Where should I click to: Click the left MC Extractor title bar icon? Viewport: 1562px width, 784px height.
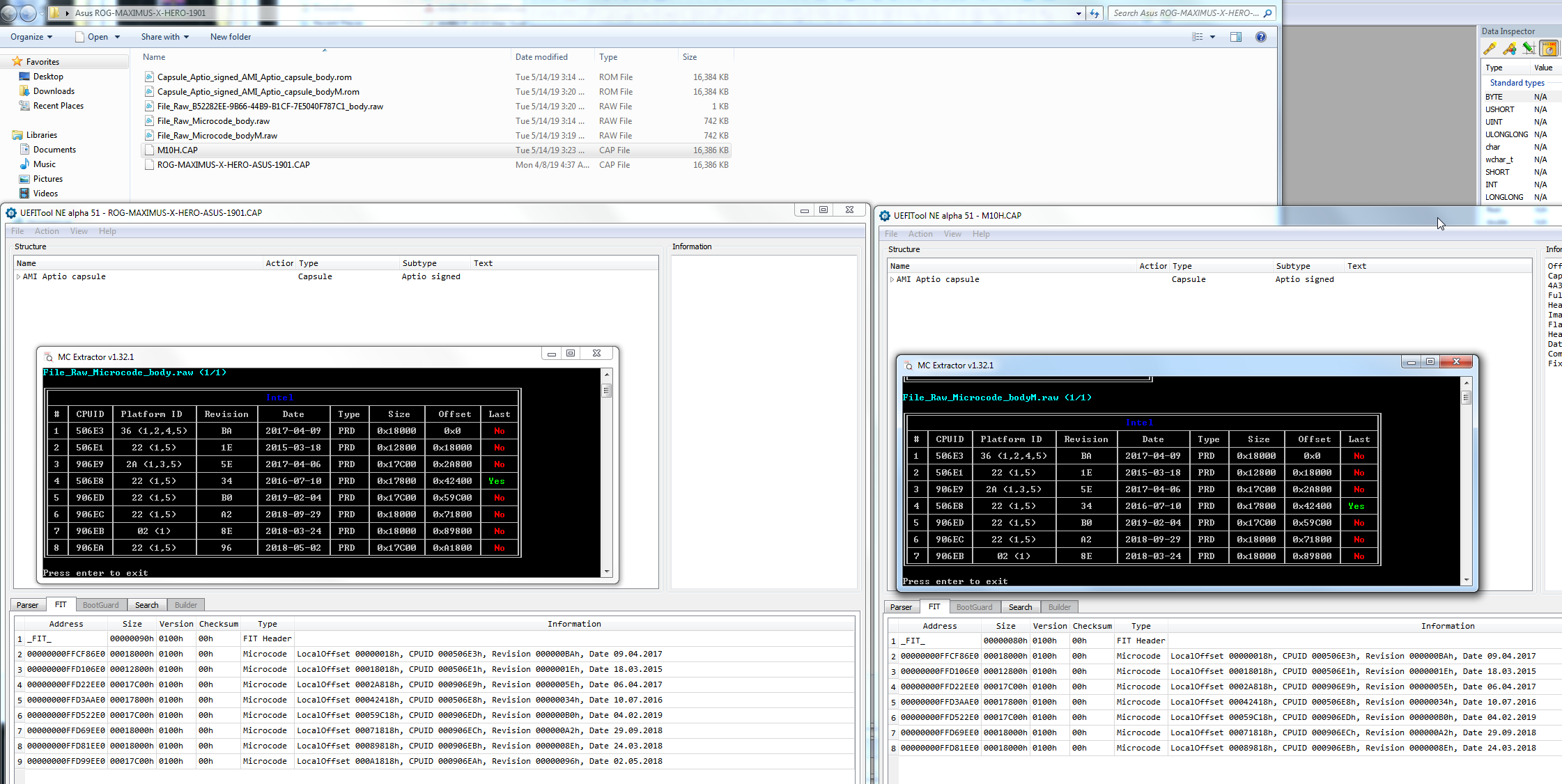click(x=48, y=357)
